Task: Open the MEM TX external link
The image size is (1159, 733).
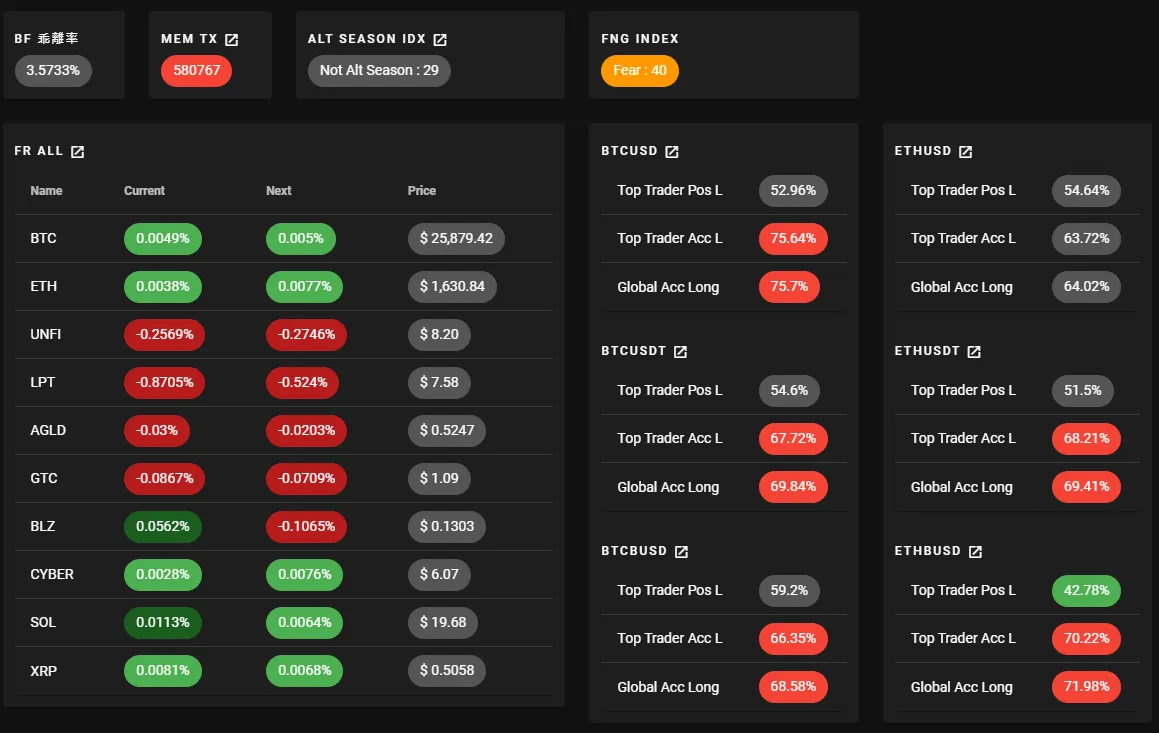Action: (232, 39)
